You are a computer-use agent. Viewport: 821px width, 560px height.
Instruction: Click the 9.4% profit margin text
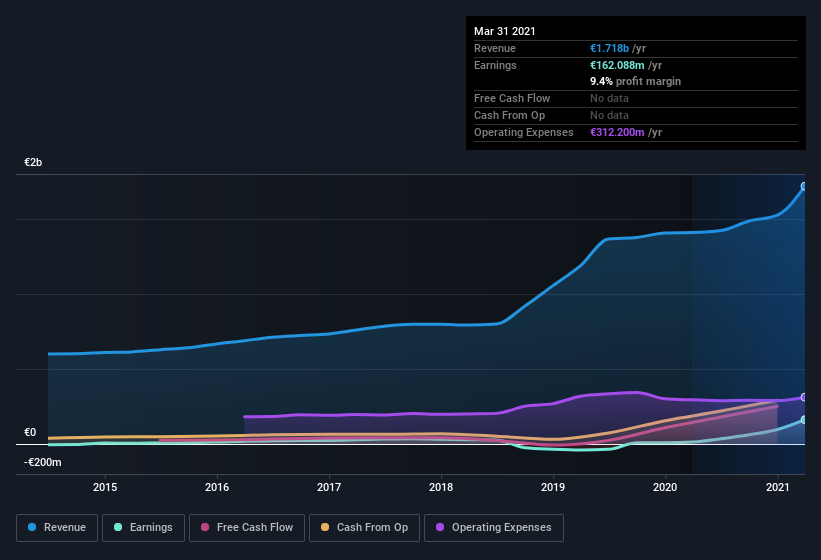(x=636, y=81)
